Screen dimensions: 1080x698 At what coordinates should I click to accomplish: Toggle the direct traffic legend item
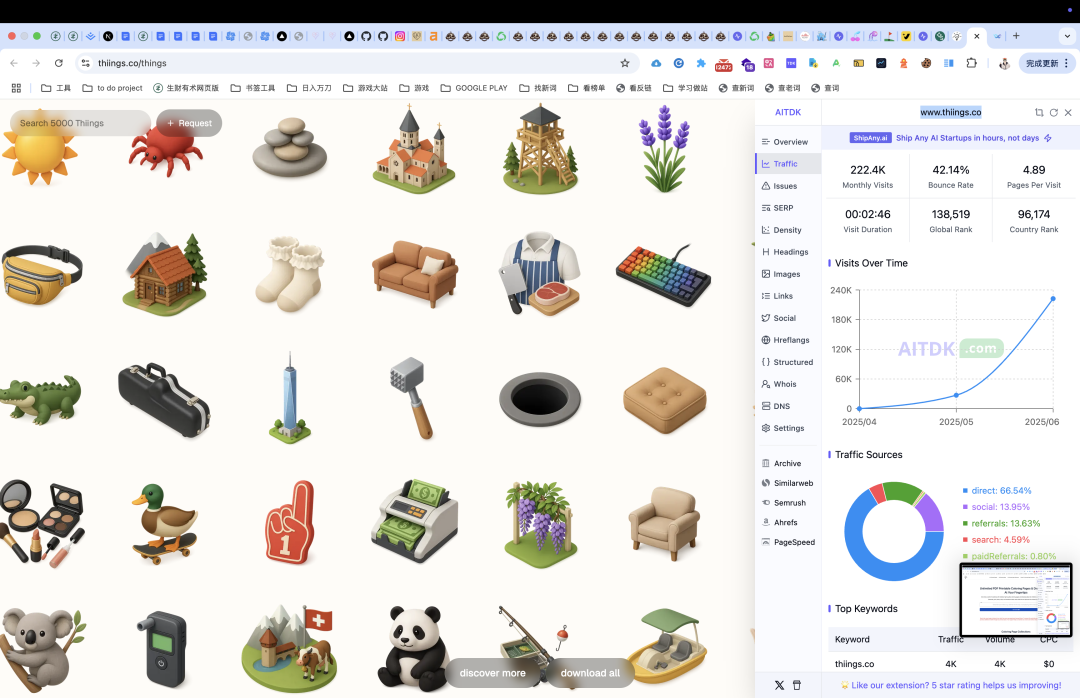pos(997,491)
